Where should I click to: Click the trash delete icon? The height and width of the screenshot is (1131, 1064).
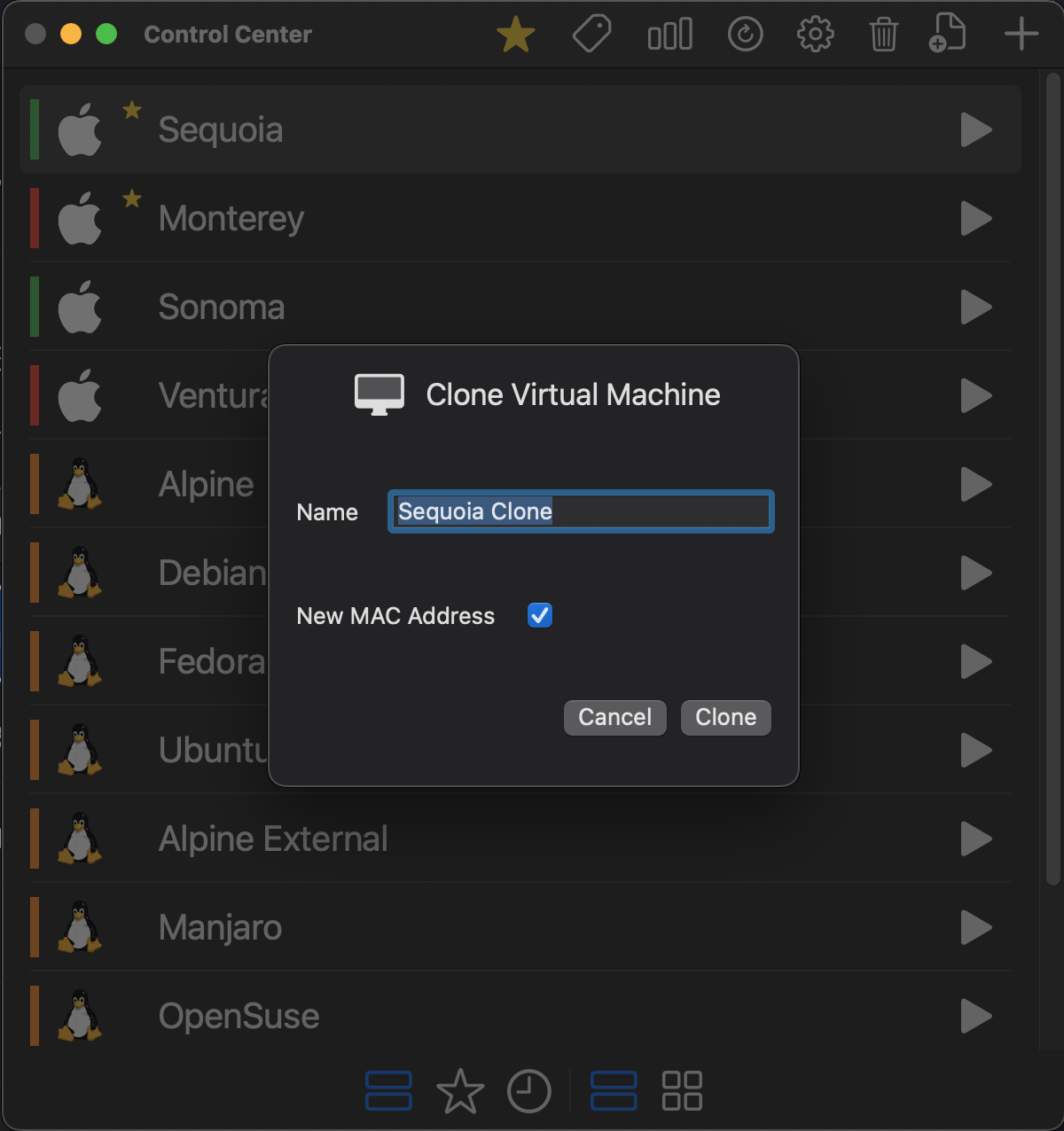[883, 35]
